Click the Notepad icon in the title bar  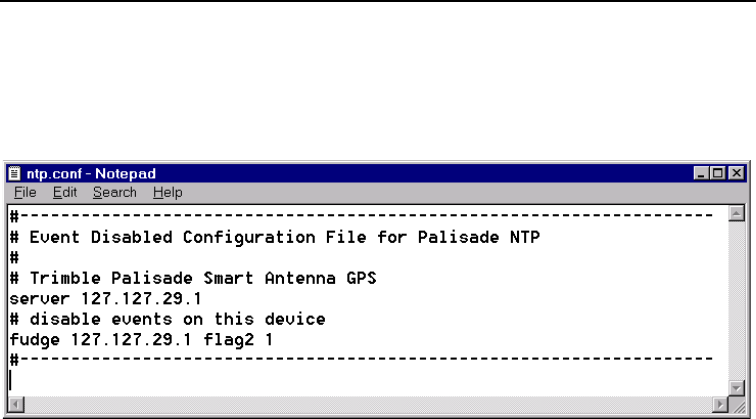coord(13,175)
